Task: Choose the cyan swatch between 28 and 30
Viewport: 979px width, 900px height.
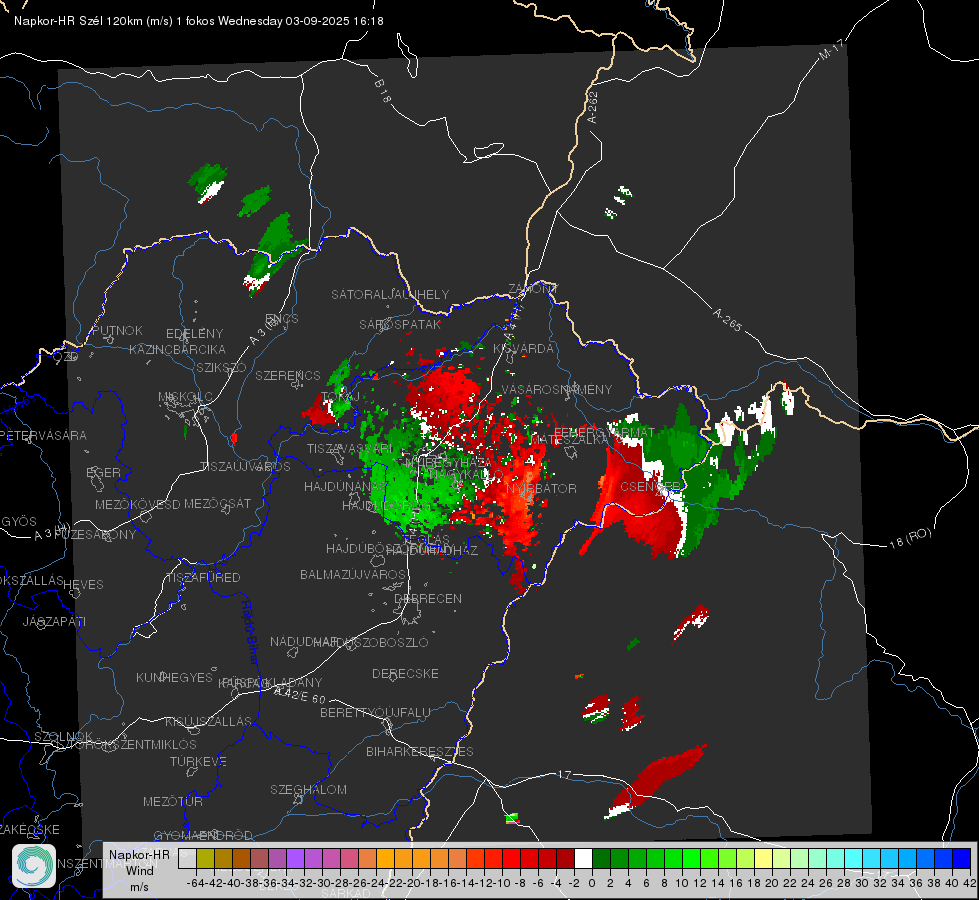Action: pos(853,858)
